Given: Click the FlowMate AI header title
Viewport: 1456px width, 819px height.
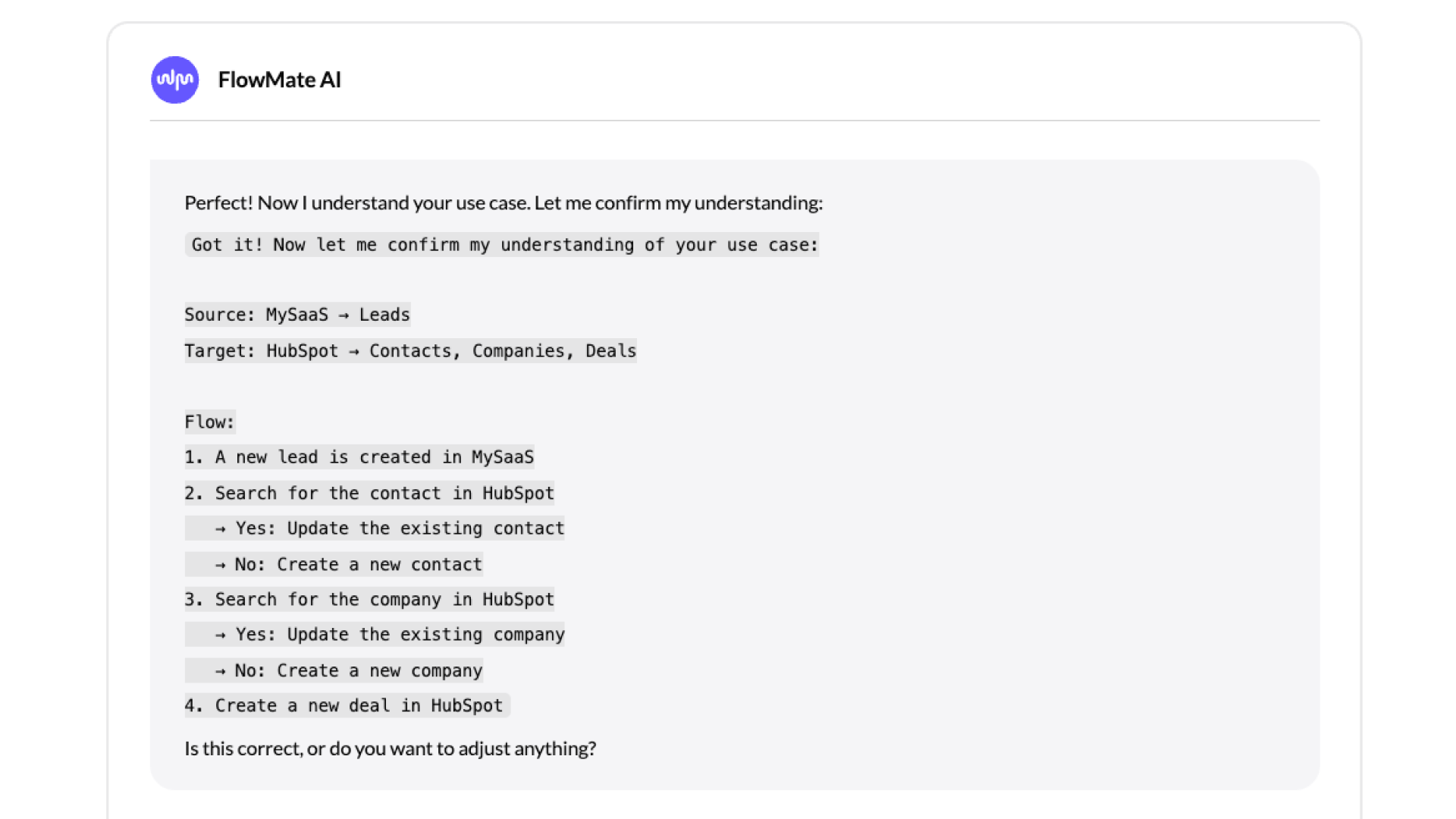Looking at the screenshot, I should point(279,80).
